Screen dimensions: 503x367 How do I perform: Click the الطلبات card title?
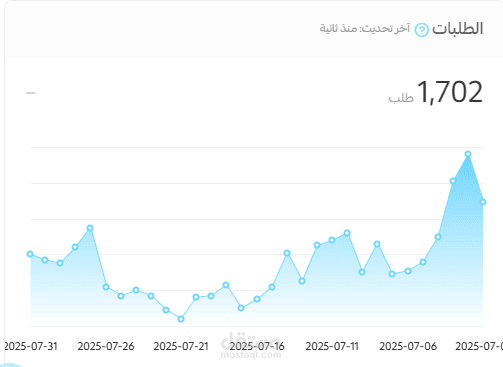click(x=458, y=29)
